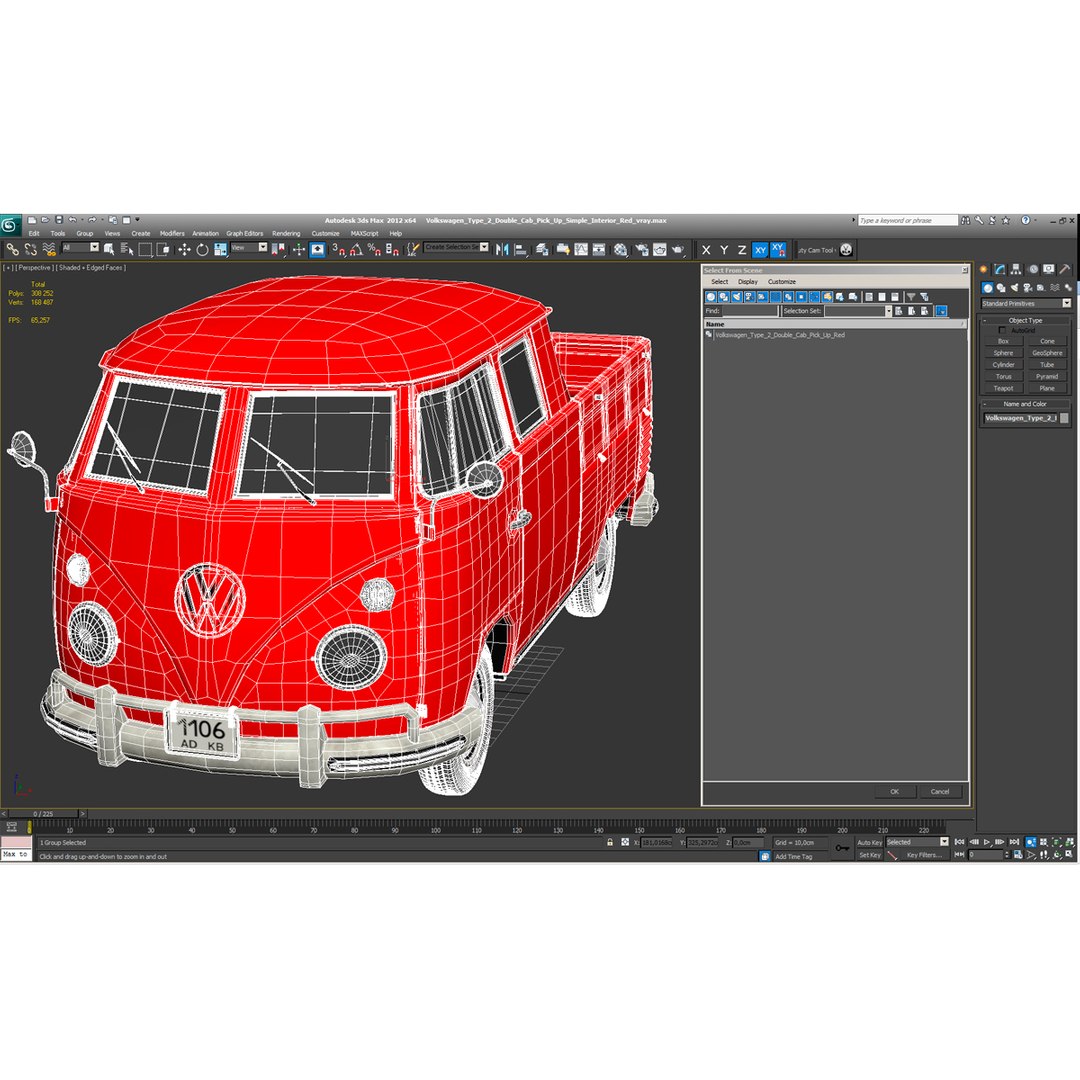Toggle the Selection Lock padlock icon

[x=610, y=842]
